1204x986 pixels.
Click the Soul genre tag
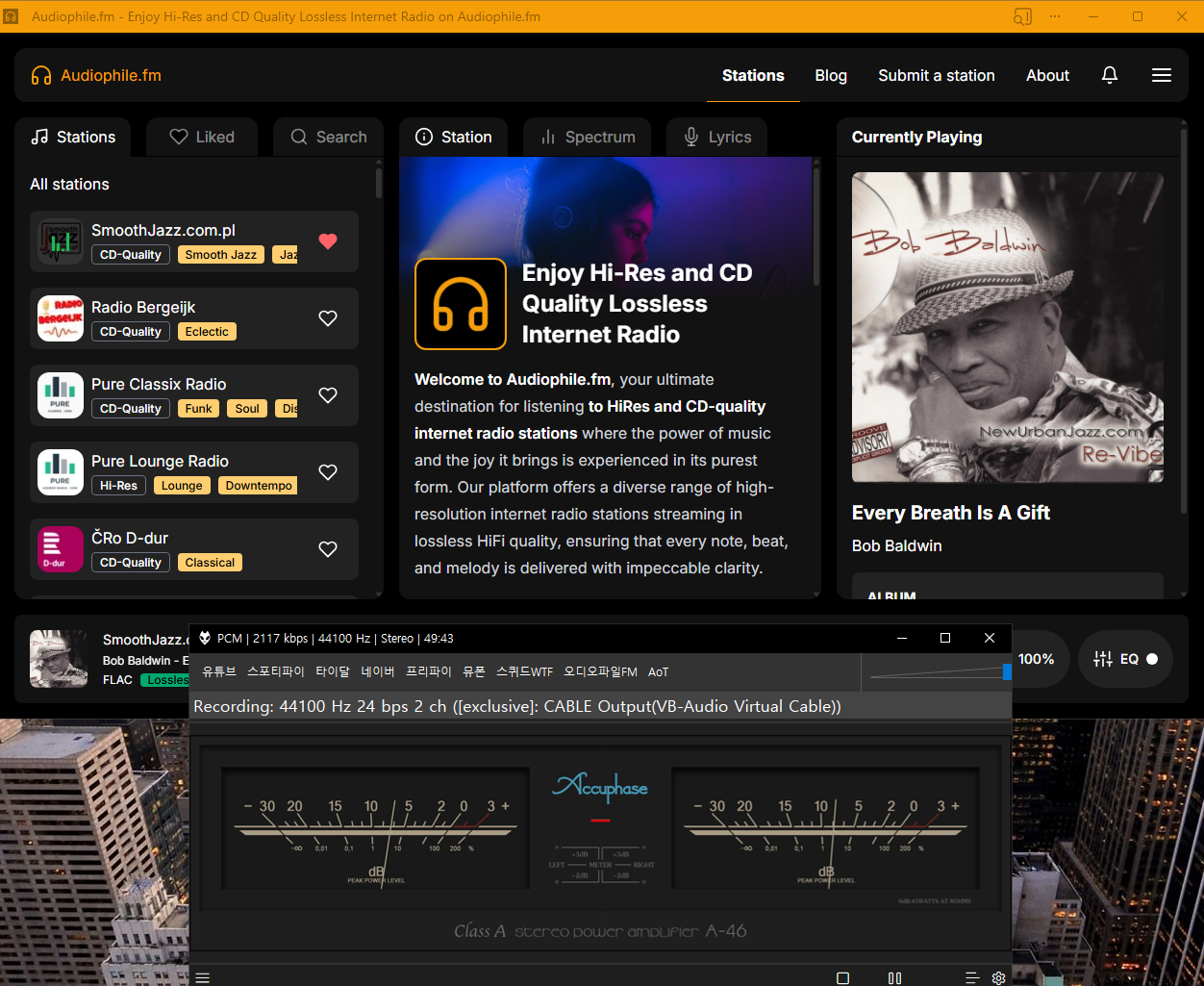[x=247, y=409]
